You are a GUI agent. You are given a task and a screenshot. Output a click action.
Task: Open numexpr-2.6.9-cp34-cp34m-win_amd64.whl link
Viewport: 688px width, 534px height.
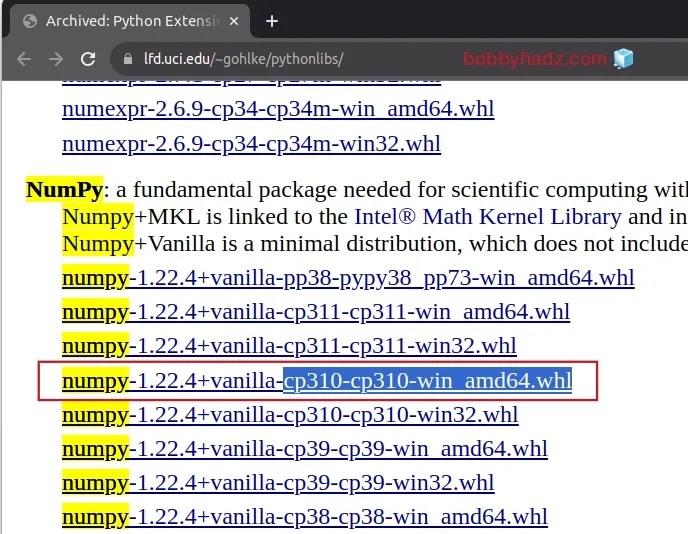278,109
